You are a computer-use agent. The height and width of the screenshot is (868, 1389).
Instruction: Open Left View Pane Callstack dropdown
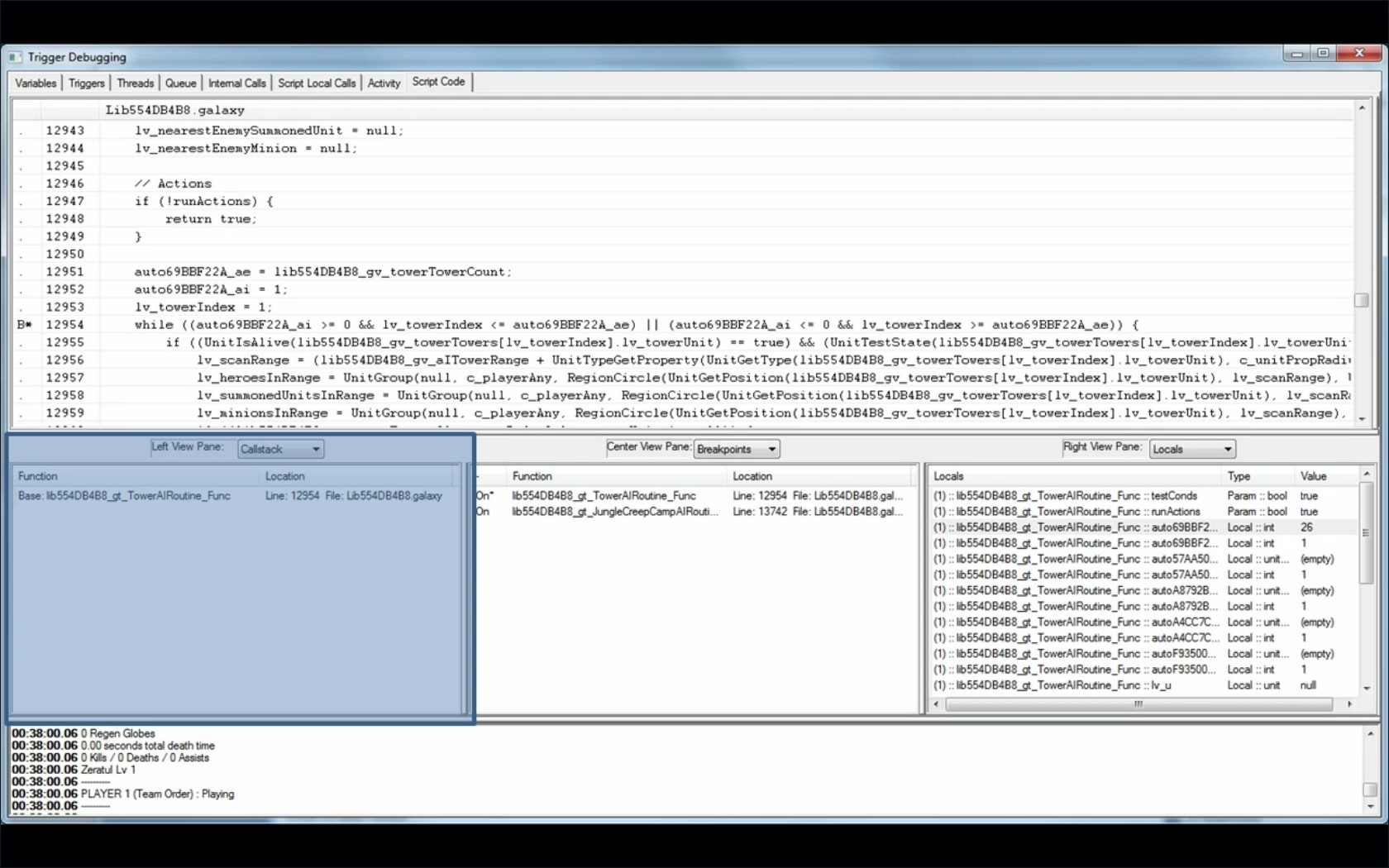280,449
